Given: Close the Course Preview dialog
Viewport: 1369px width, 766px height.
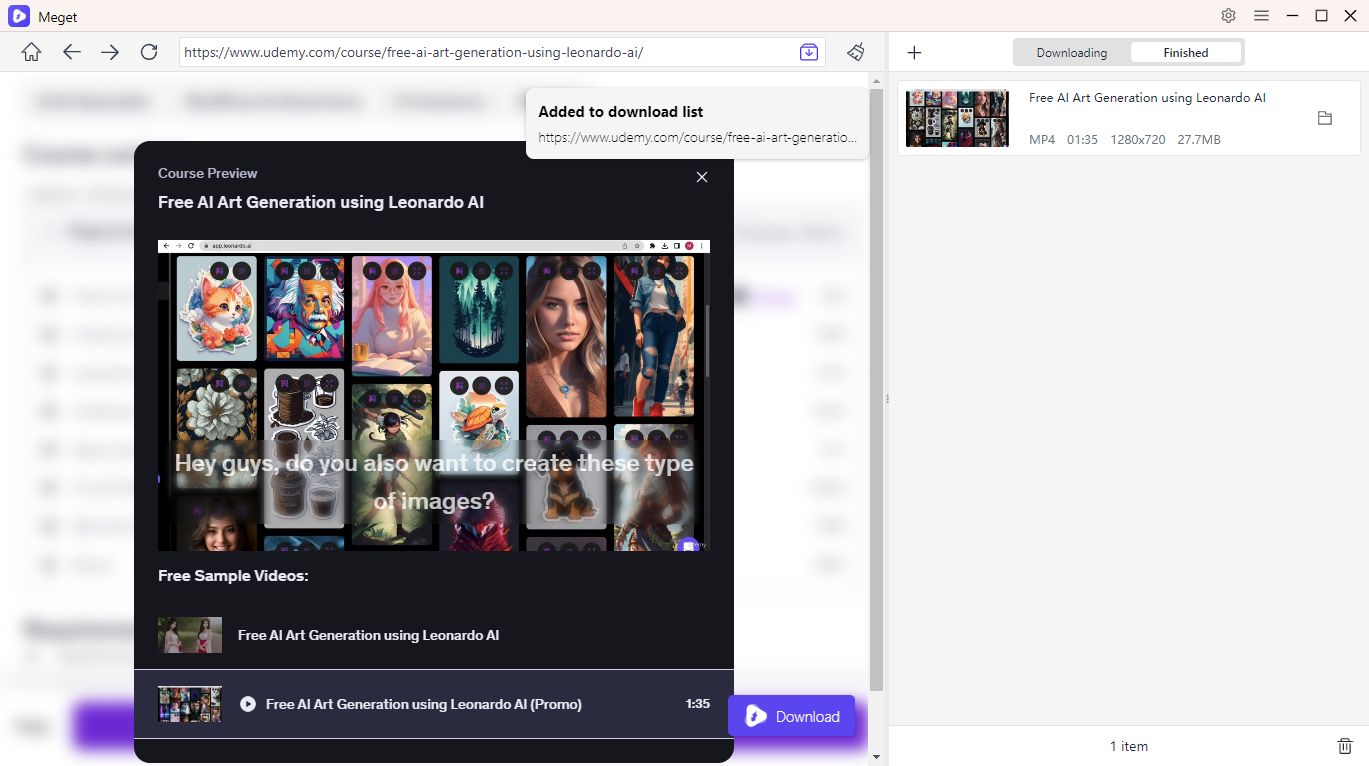Looking at the screenshot, I should (x=702, y=177).
